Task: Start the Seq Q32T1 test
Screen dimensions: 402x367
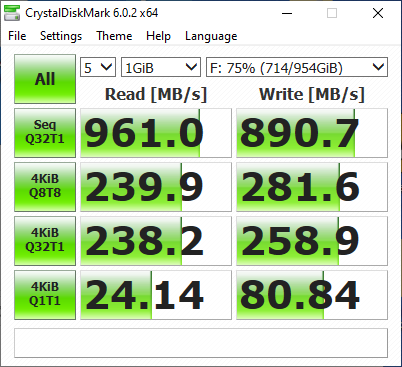Action: (45, 133)
